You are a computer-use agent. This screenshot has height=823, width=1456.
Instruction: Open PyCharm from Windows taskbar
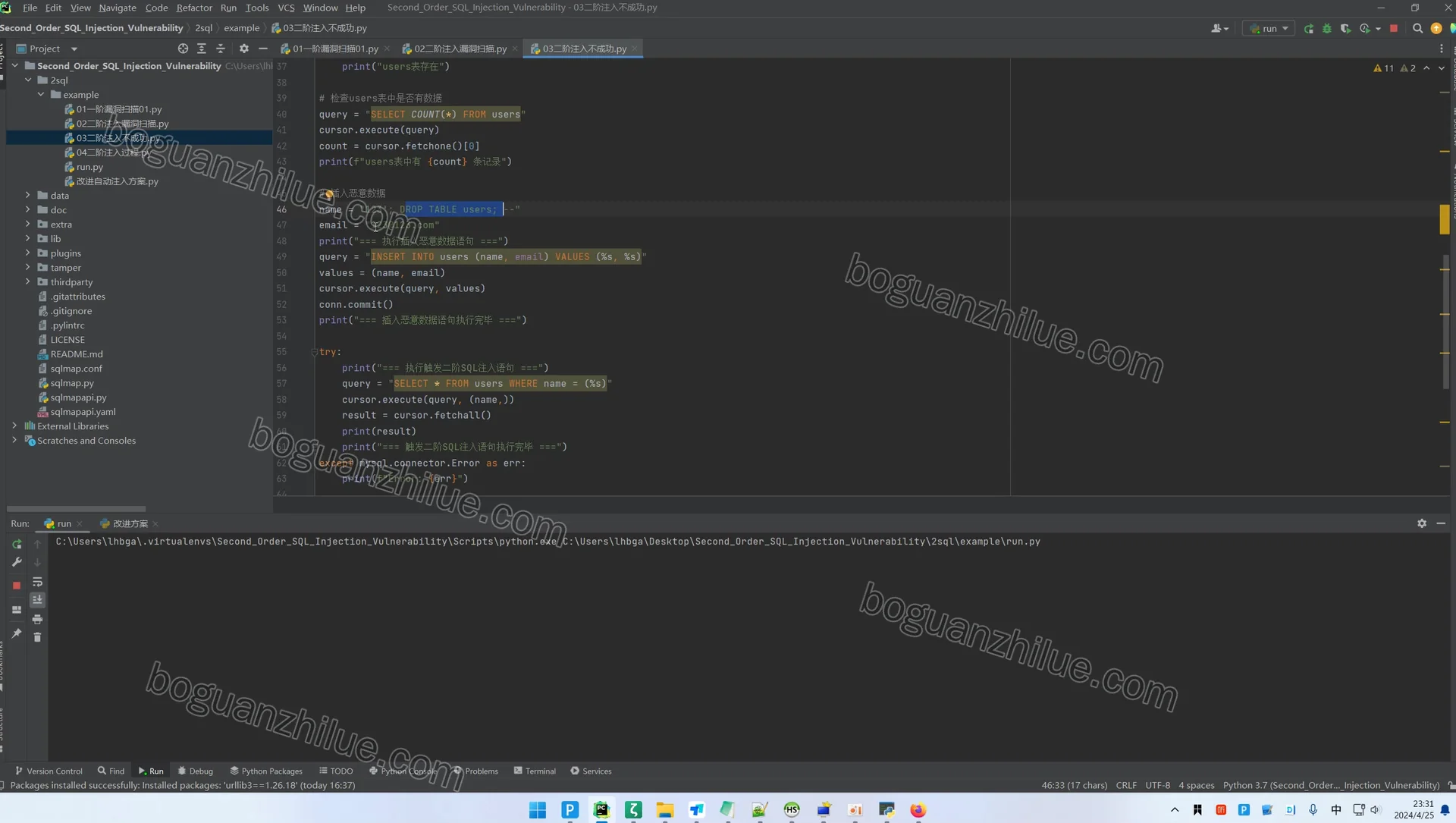tap(601, 809)
